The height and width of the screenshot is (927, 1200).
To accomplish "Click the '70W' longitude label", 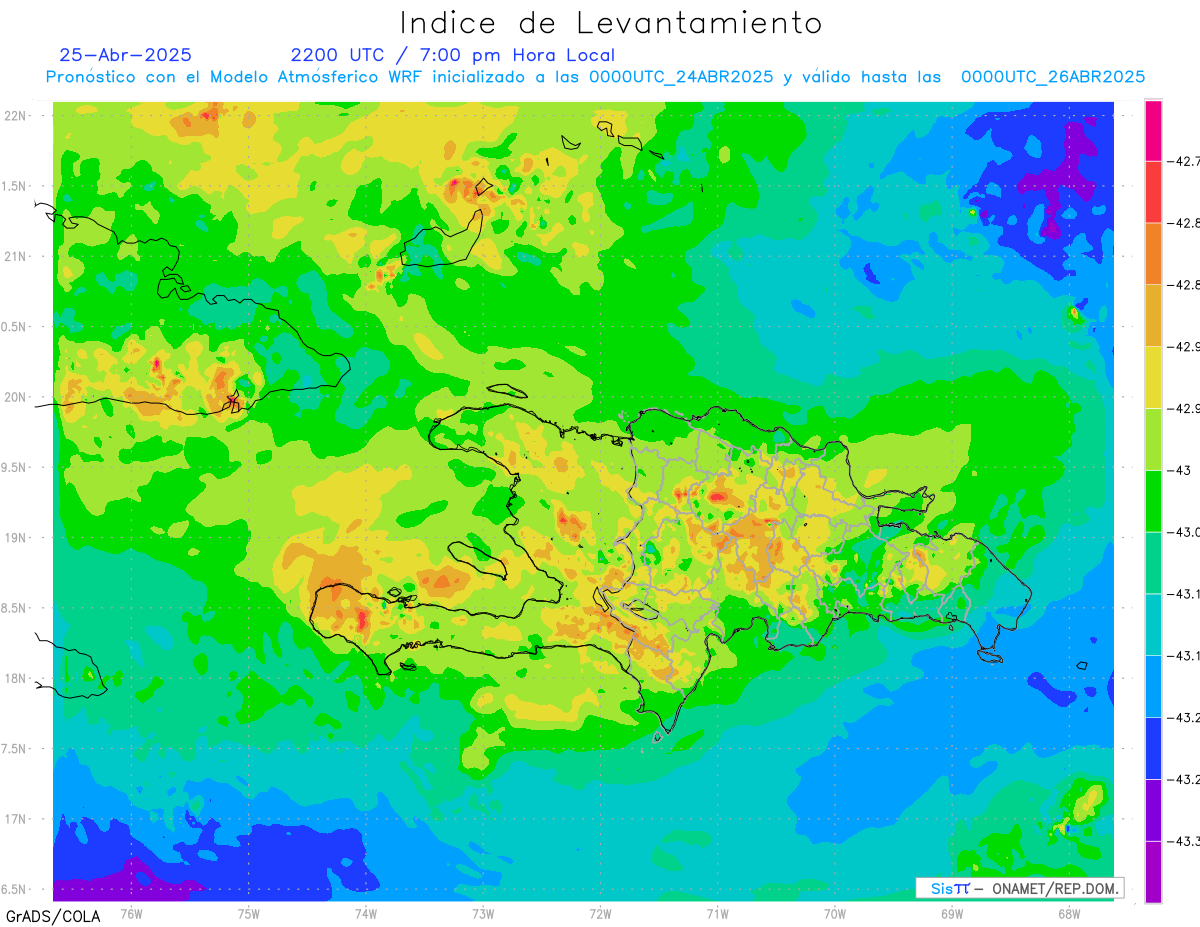I will [834, 913].
